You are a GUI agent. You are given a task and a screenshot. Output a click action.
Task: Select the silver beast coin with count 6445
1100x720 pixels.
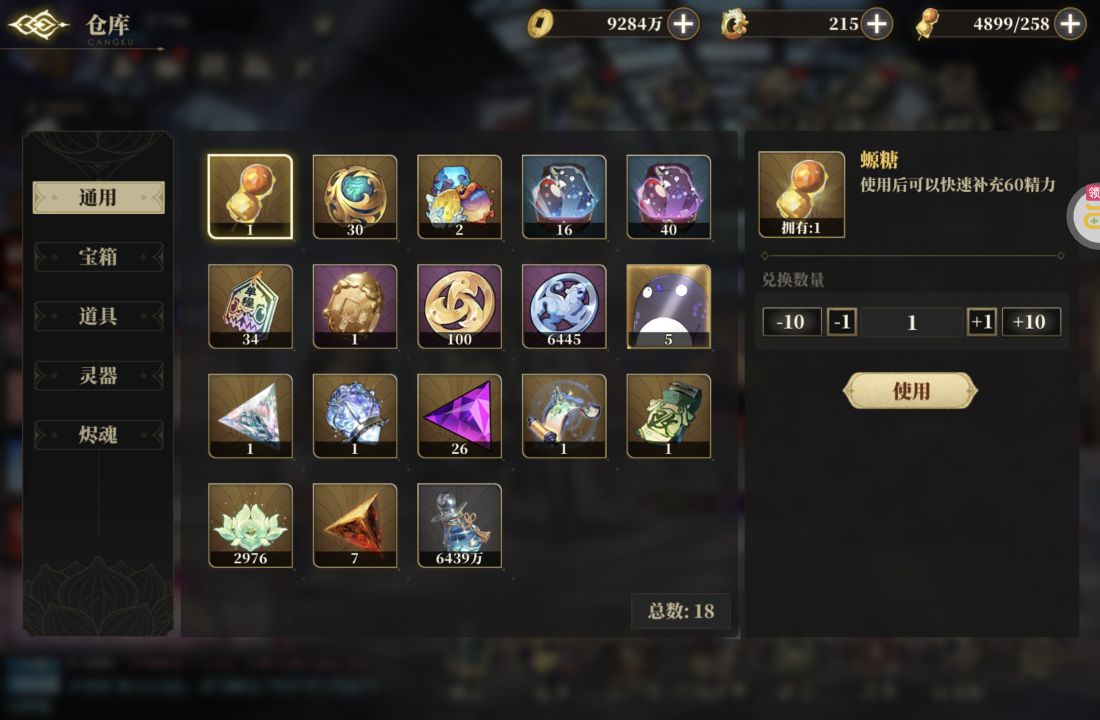(x=564, y=307)
